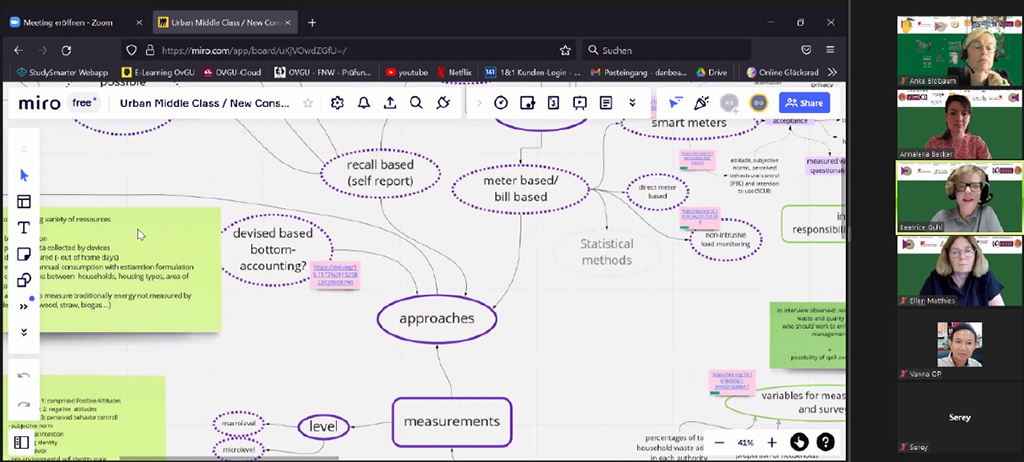Expand the collaboration toolbar chevron

[479, 103]
